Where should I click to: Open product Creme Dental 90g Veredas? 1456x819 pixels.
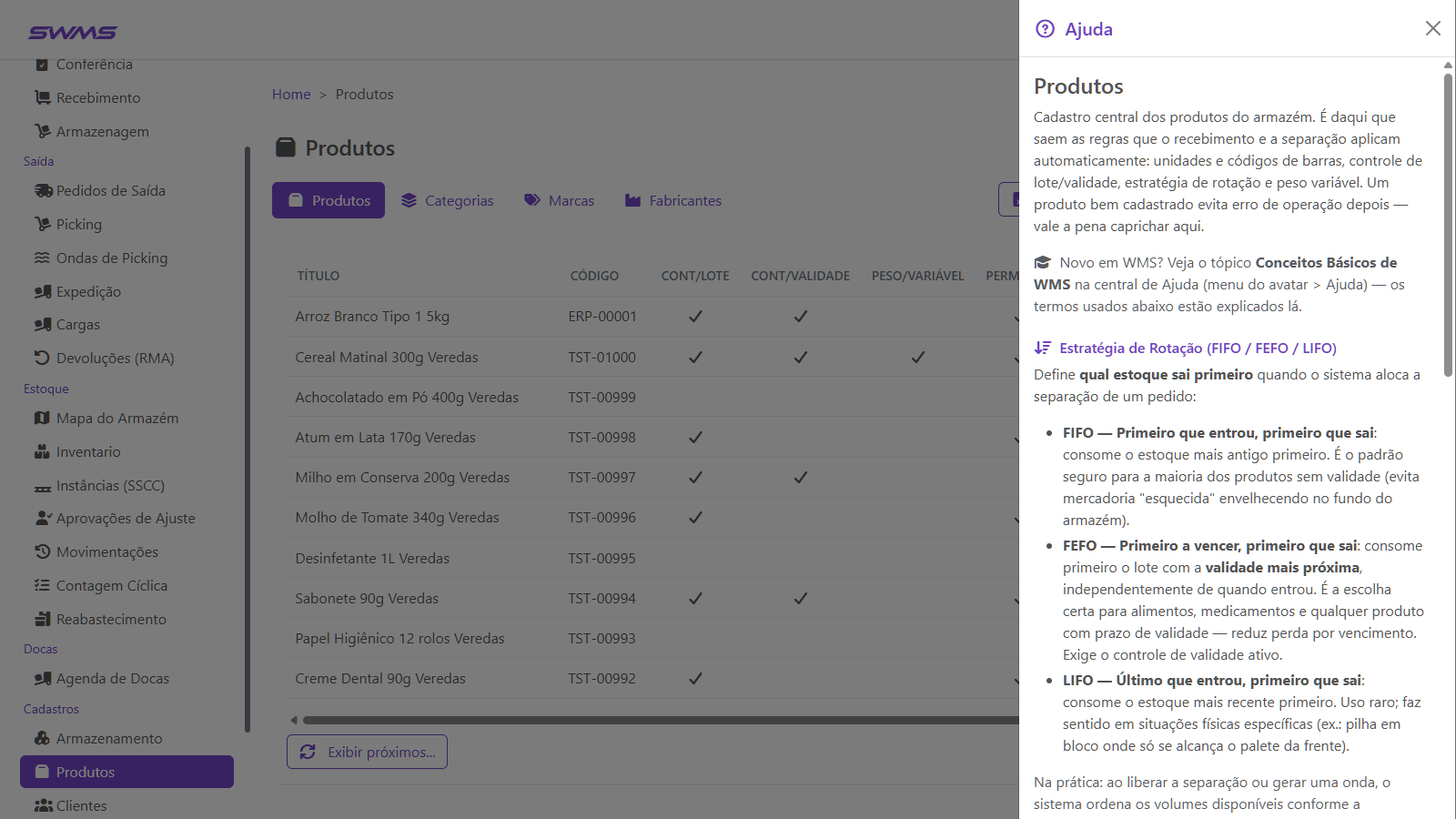click(x=380, y=678)
